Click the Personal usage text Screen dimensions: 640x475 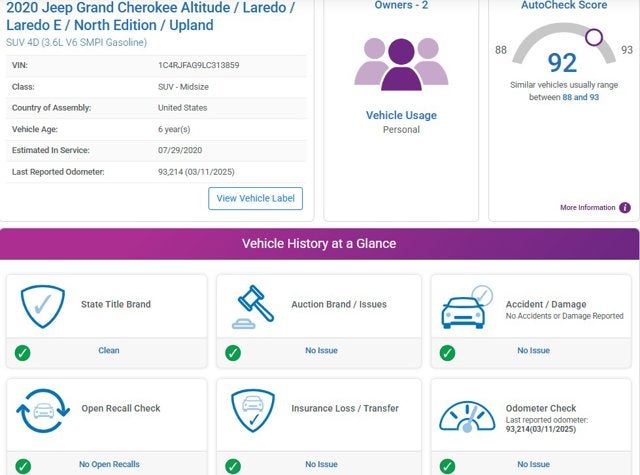[401, 130]
